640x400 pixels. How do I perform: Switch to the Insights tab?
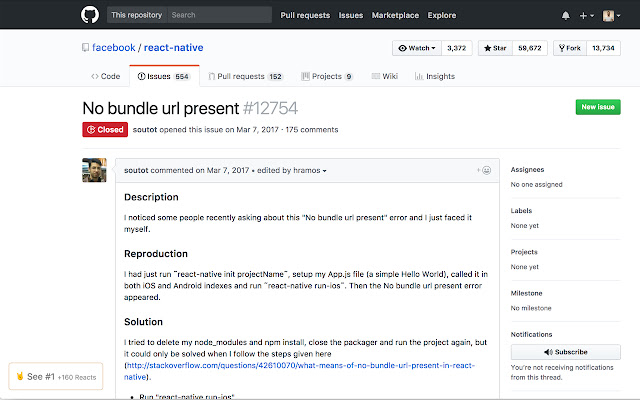(x=435, y=76)
